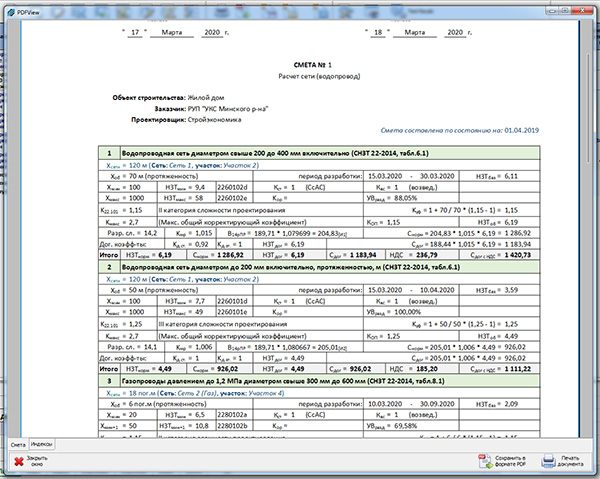Click the Разр. сл. value 14,1
The height and width of the screenshot is (479, 600).
[x=150, y=347]
